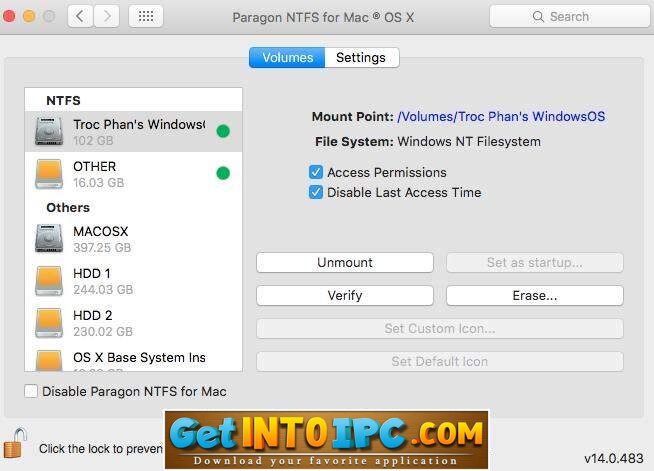Click OS X Base System drive icon

coord(49,361)
